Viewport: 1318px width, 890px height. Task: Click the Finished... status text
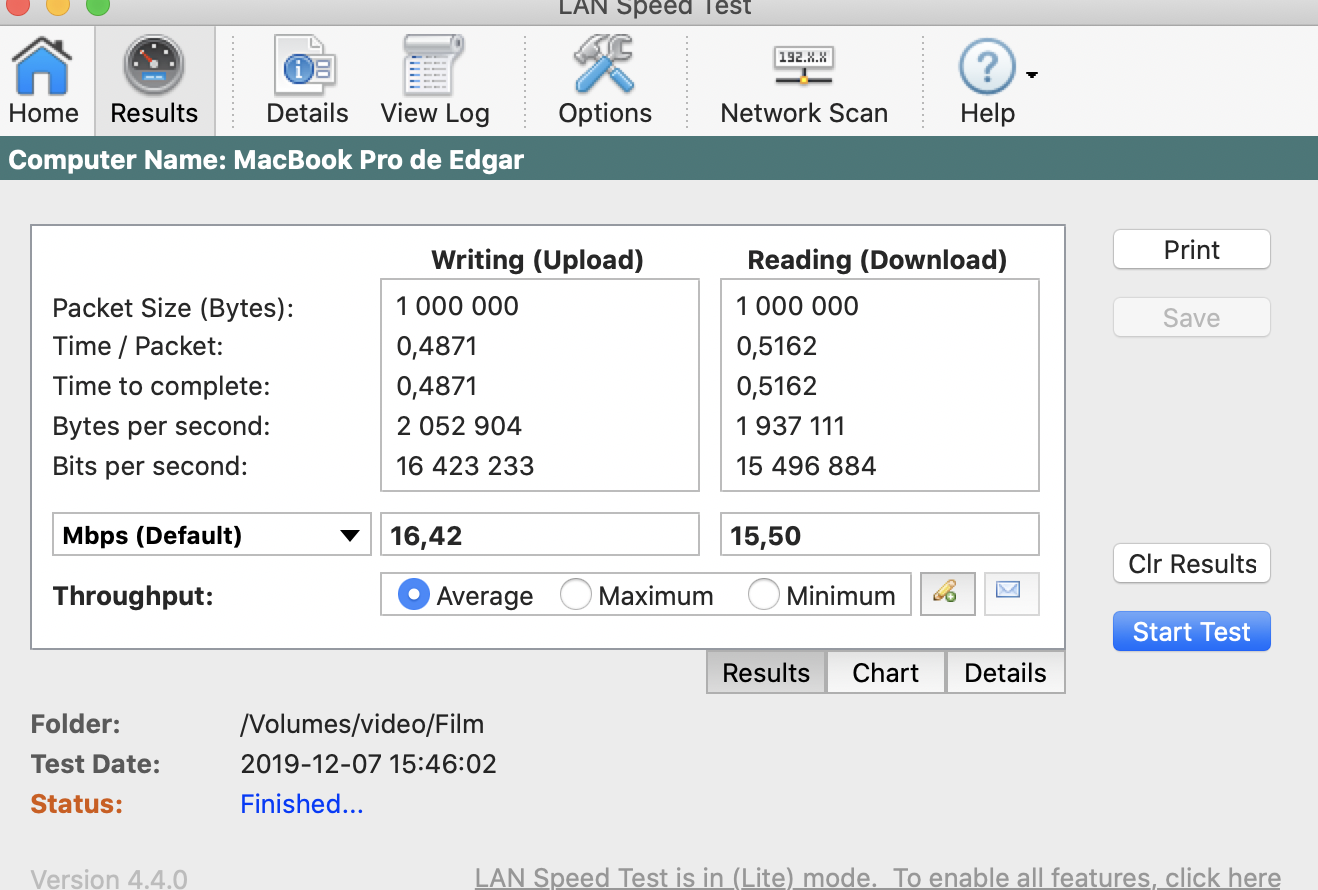click(302, 804)
